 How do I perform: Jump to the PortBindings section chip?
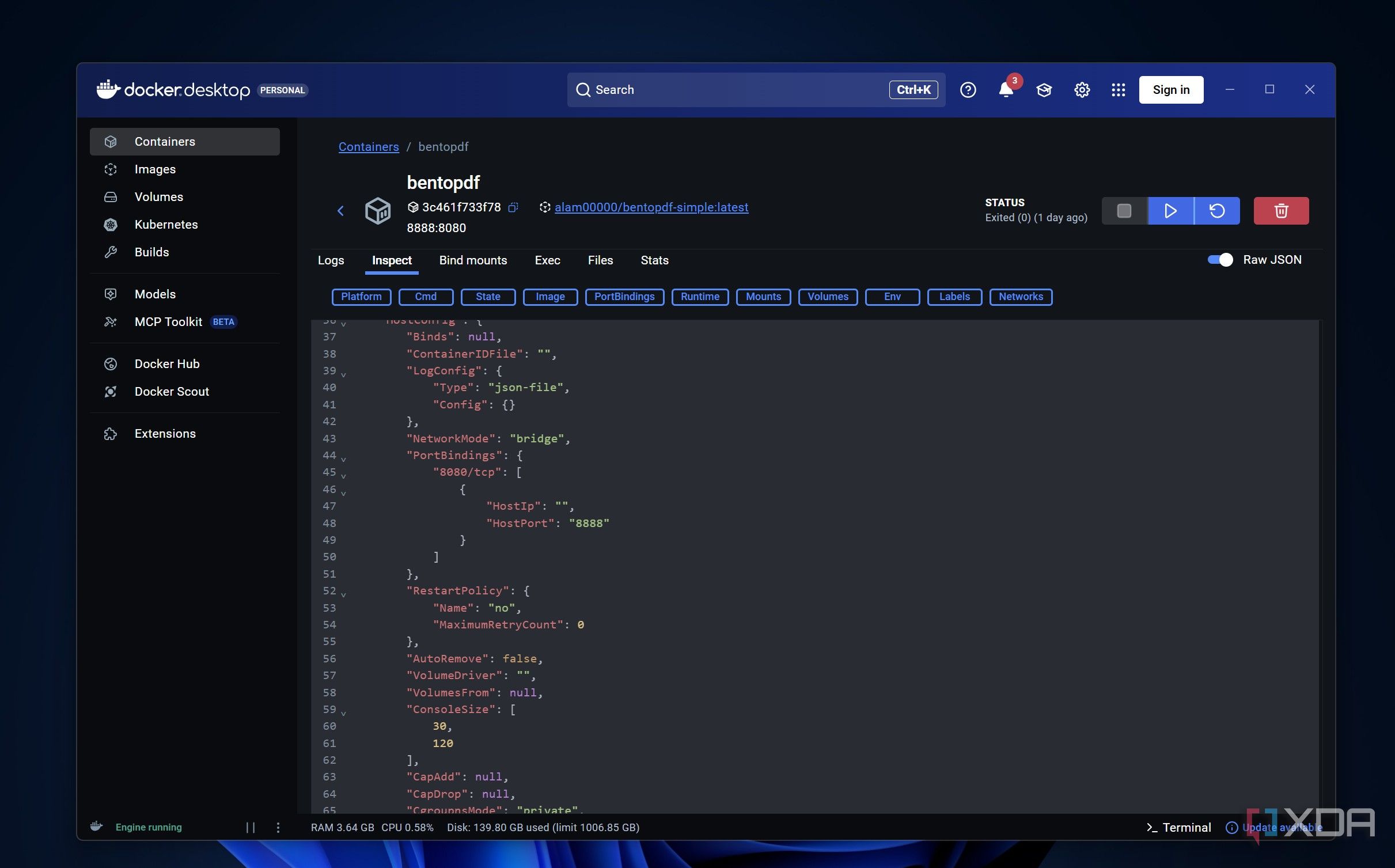pyautogui.click(x=624, y=297)
